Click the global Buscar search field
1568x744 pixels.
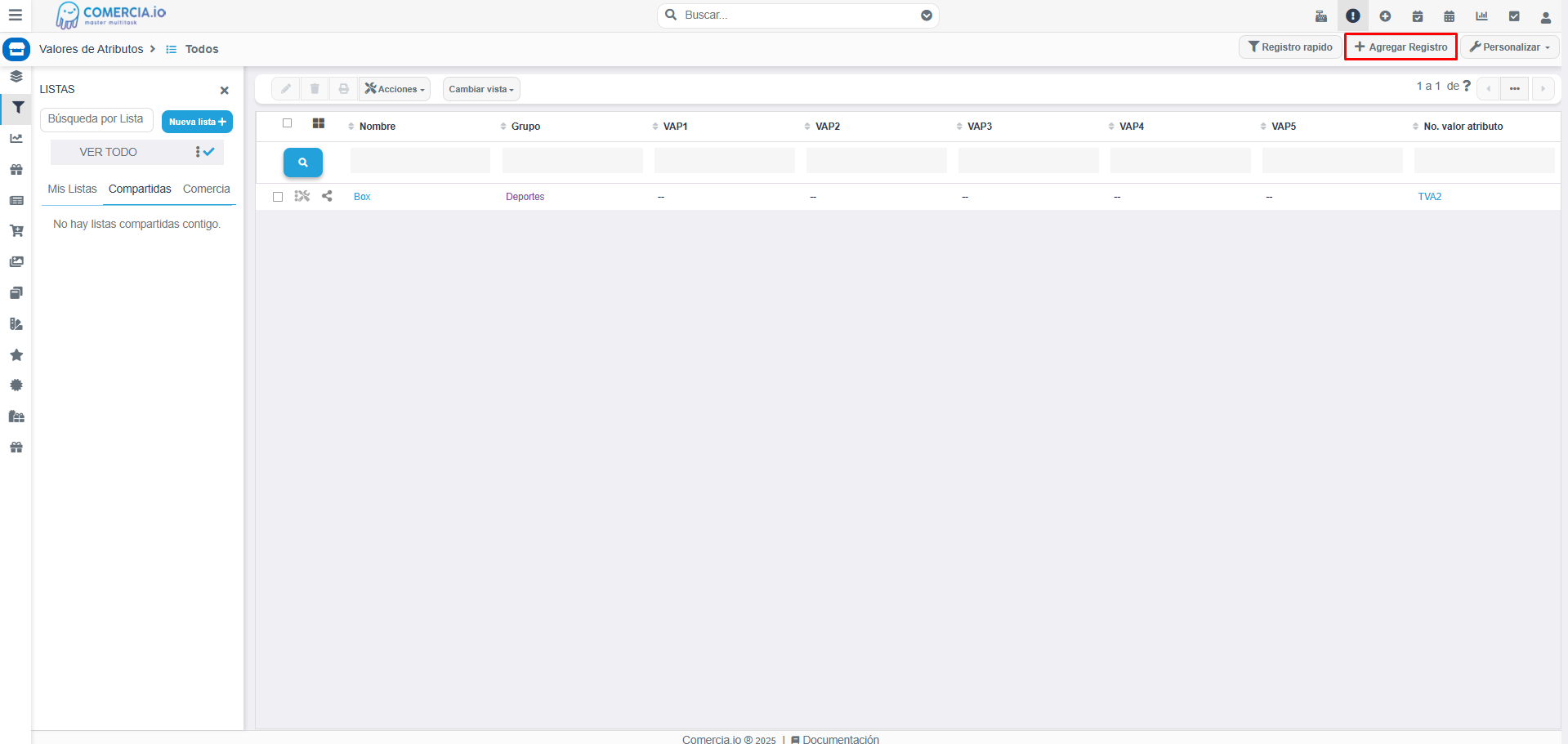pyautogui.click(x=798, y=16)
